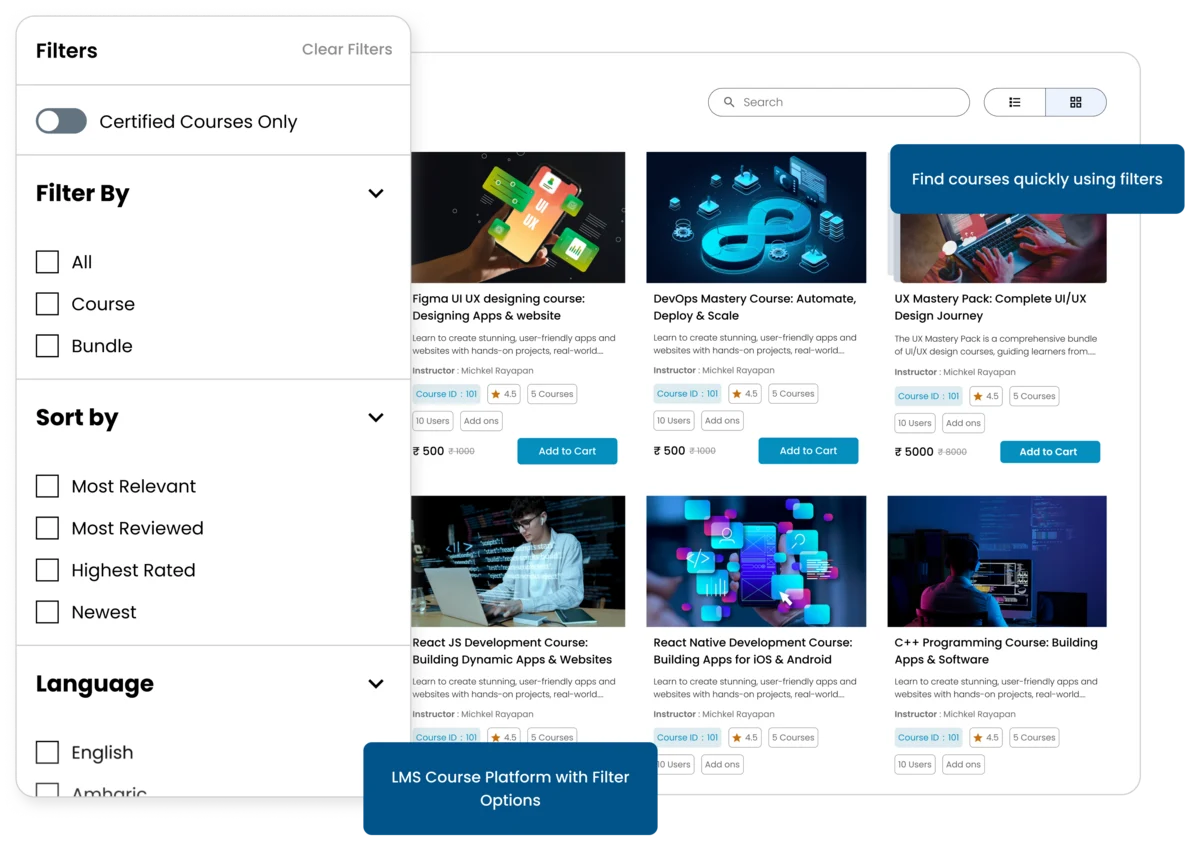Screen dimensions: 1200x847
Task: Open the DevOps Mastery course thumbnail
Action: (756, 217)
